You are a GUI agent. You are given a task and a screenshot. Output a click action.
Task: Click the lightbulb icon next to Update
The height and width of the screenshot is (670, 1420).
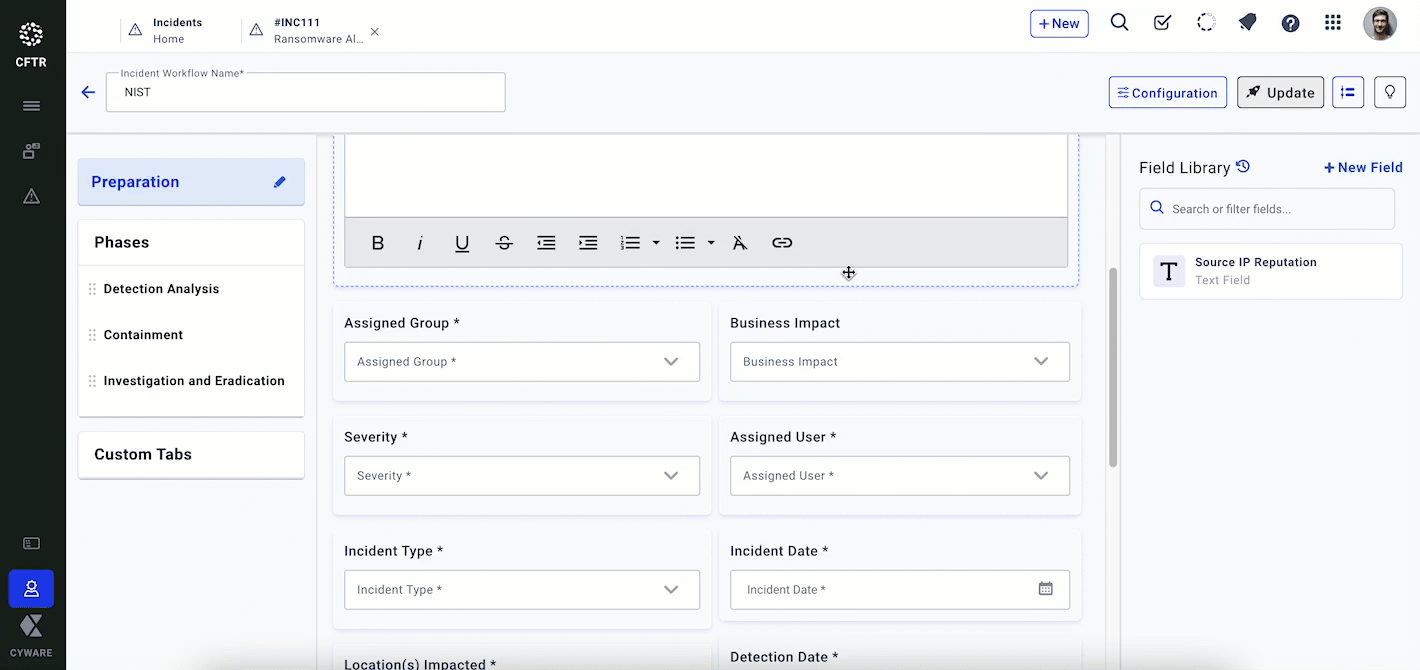point(1389,92)
